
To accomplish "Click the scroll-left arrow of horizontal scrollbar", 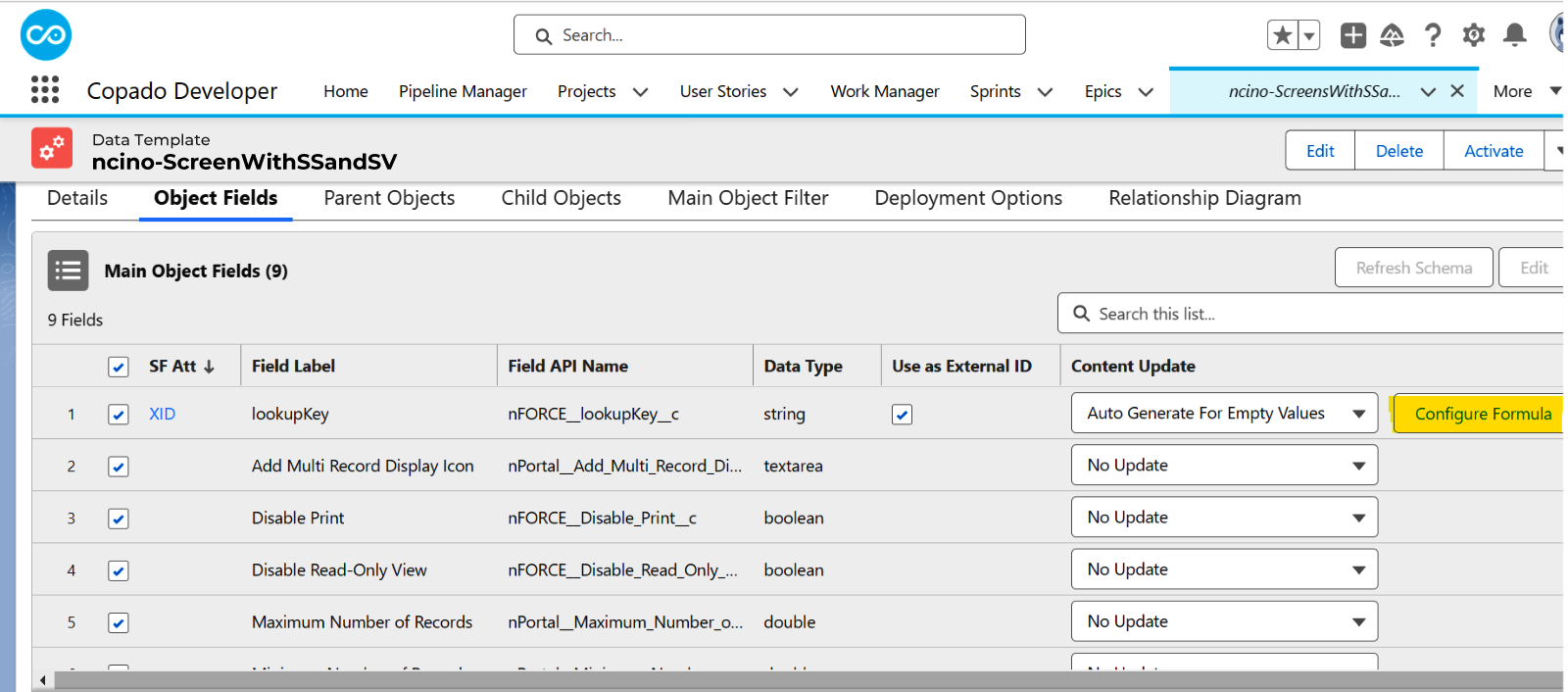I will [42, 680].
